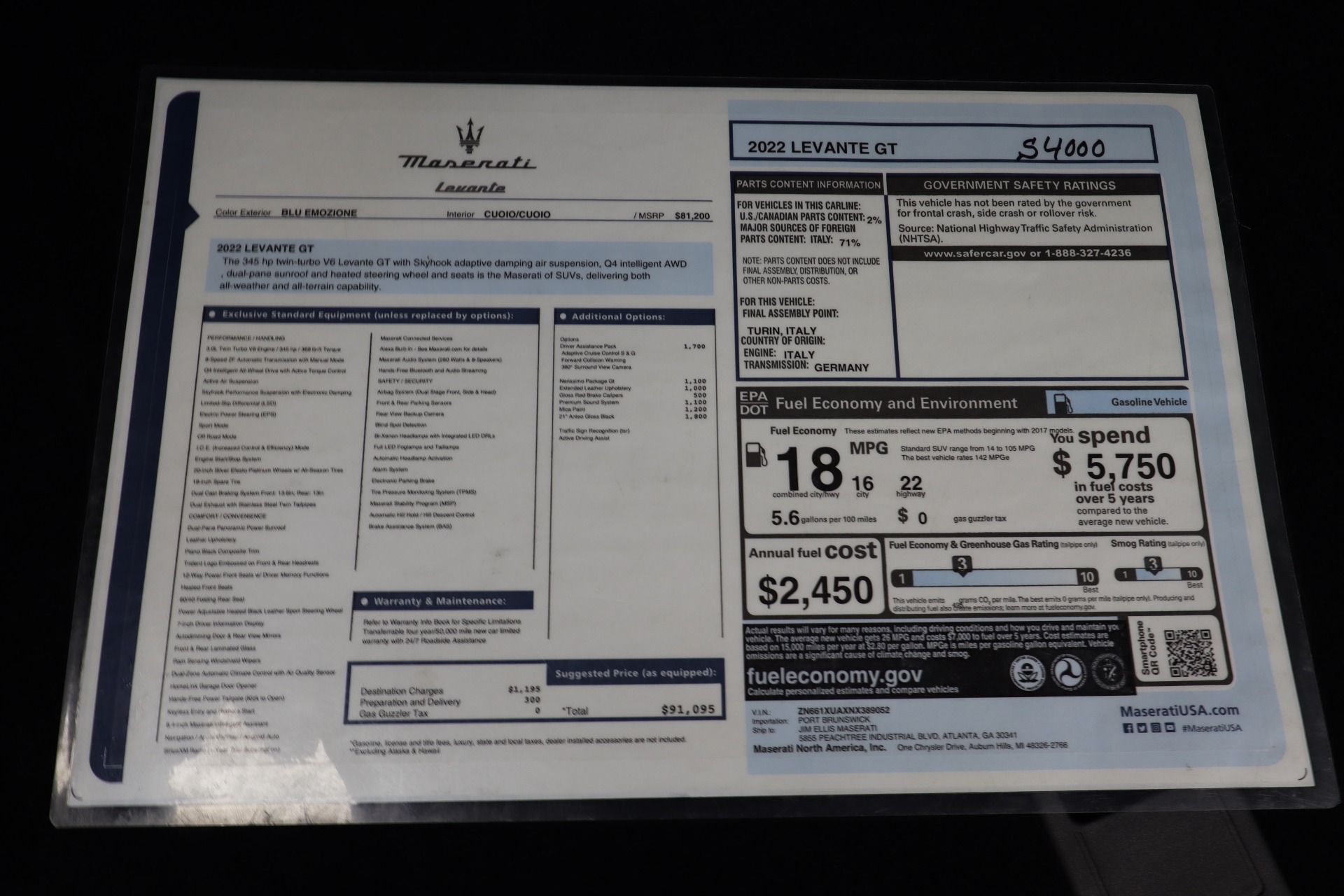Click the Blind Spot Detection equipment line

tap(400, 425)
